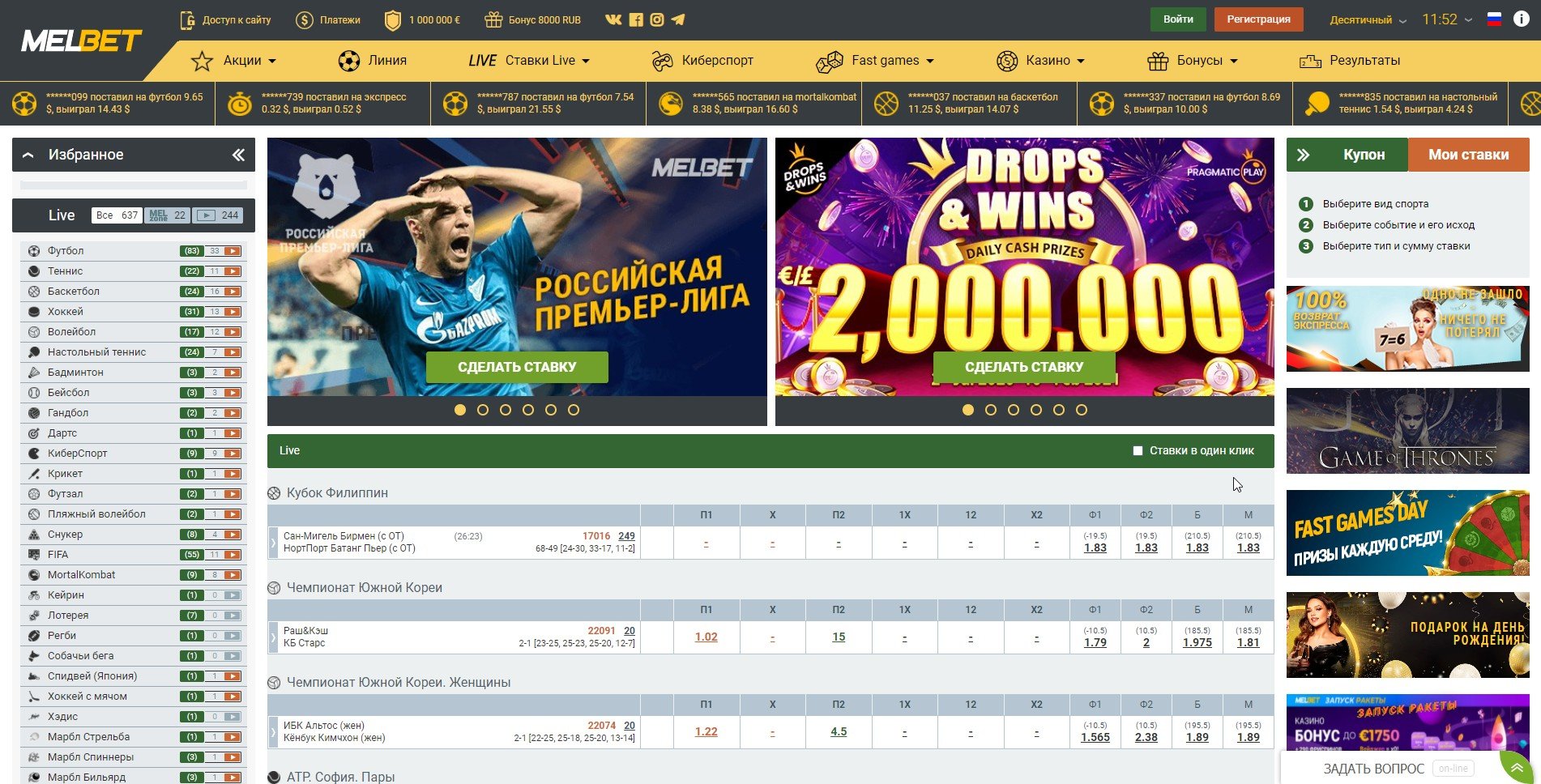Enable the one-click bets checkbox
Screen dimensions: 1541x784
[1138, 451]
